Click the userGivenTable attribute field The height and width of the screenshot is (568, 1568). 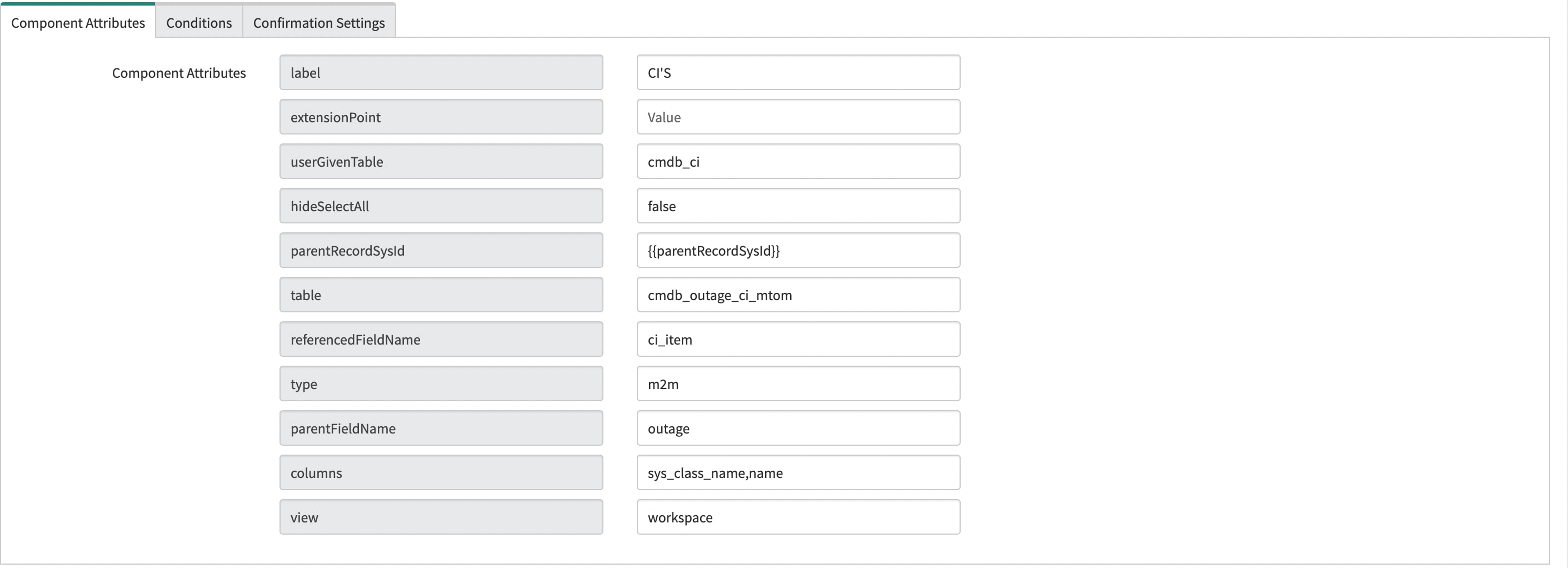[x=440, y=161]
